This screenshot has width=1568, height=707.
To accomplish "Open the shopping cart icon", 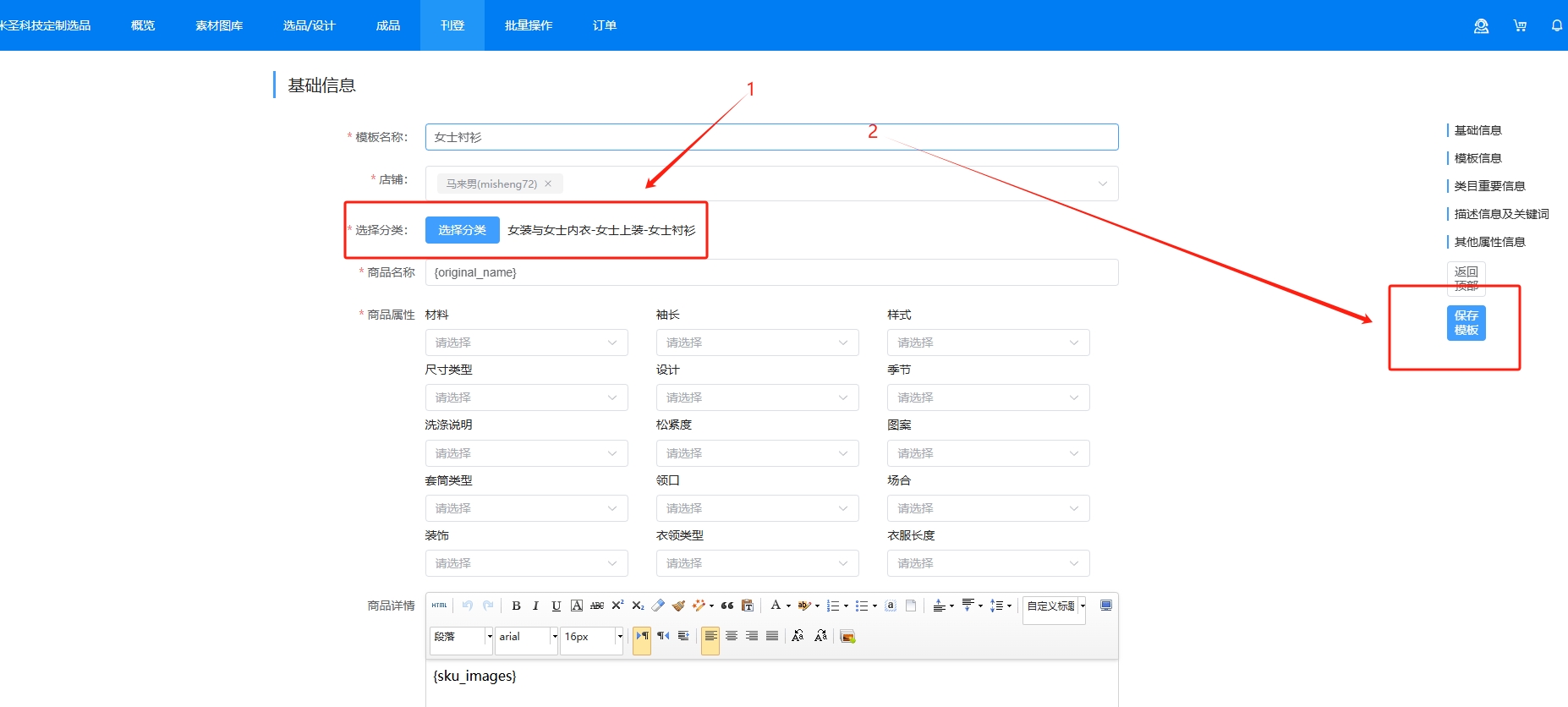I will point(1520,25).
